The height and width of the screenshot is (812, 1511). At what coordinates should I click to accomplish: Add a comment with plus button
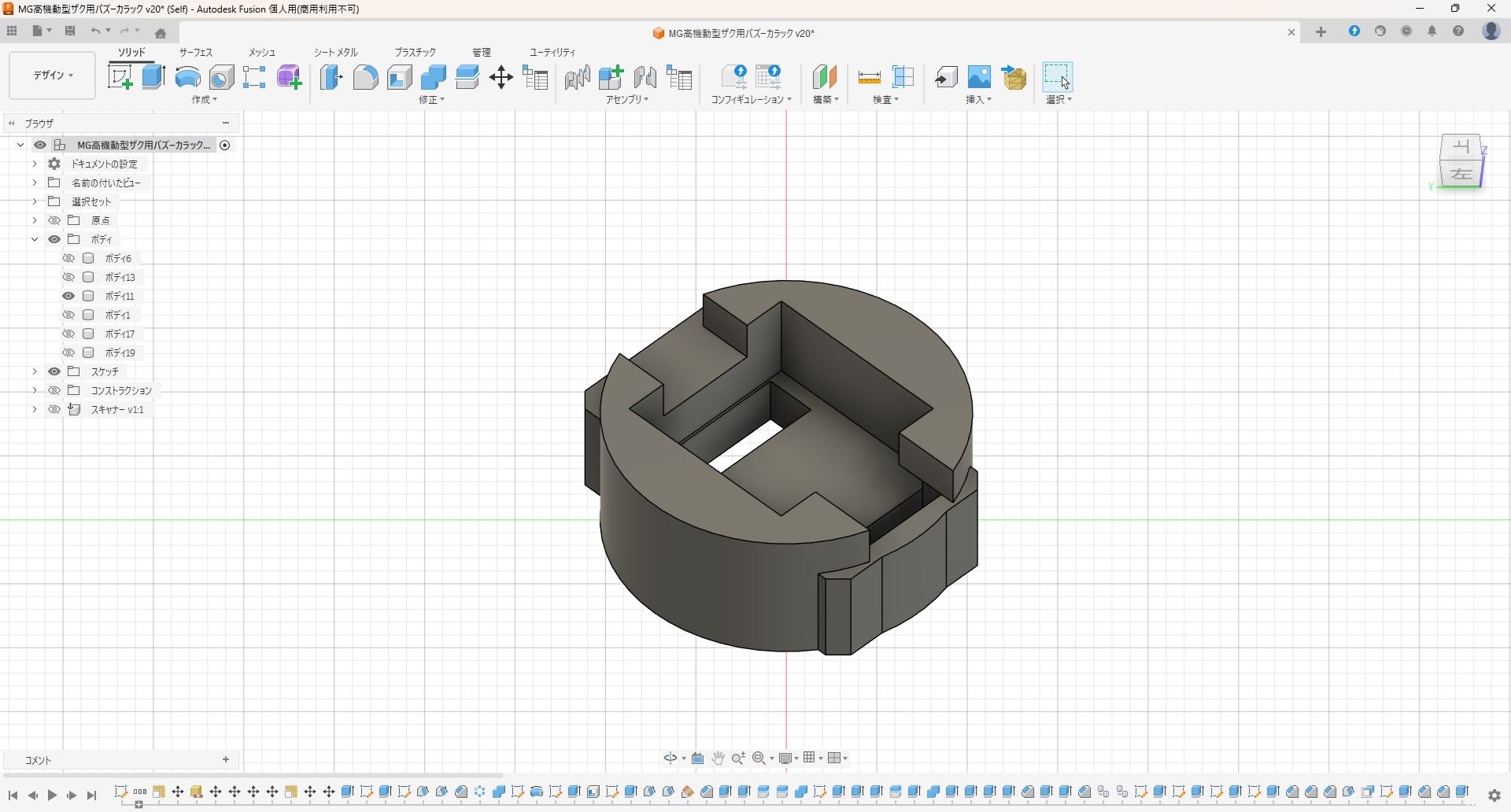coord(226,759)
